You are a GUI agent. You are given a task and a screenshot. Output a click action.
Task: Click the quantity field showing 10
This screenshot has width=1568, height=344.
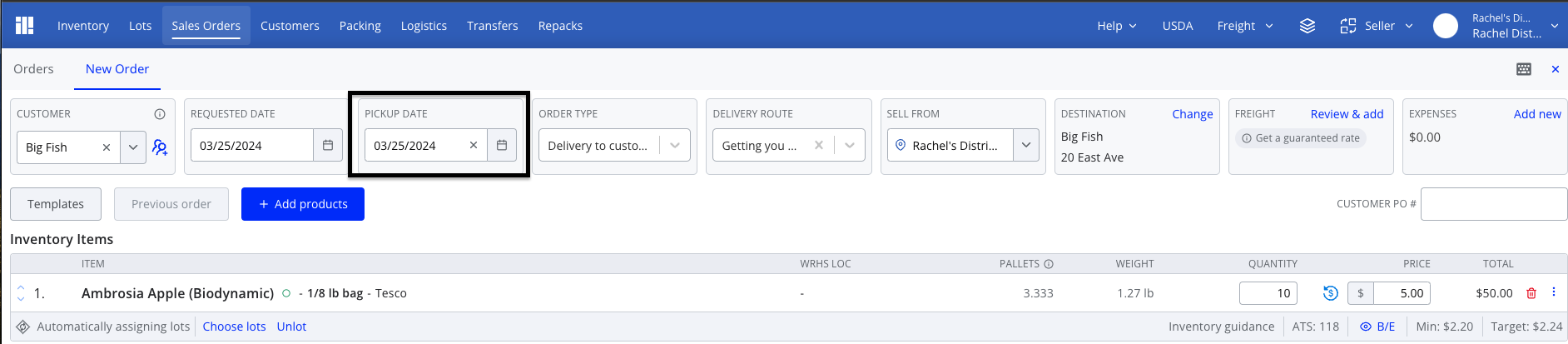pos(1268,293)
